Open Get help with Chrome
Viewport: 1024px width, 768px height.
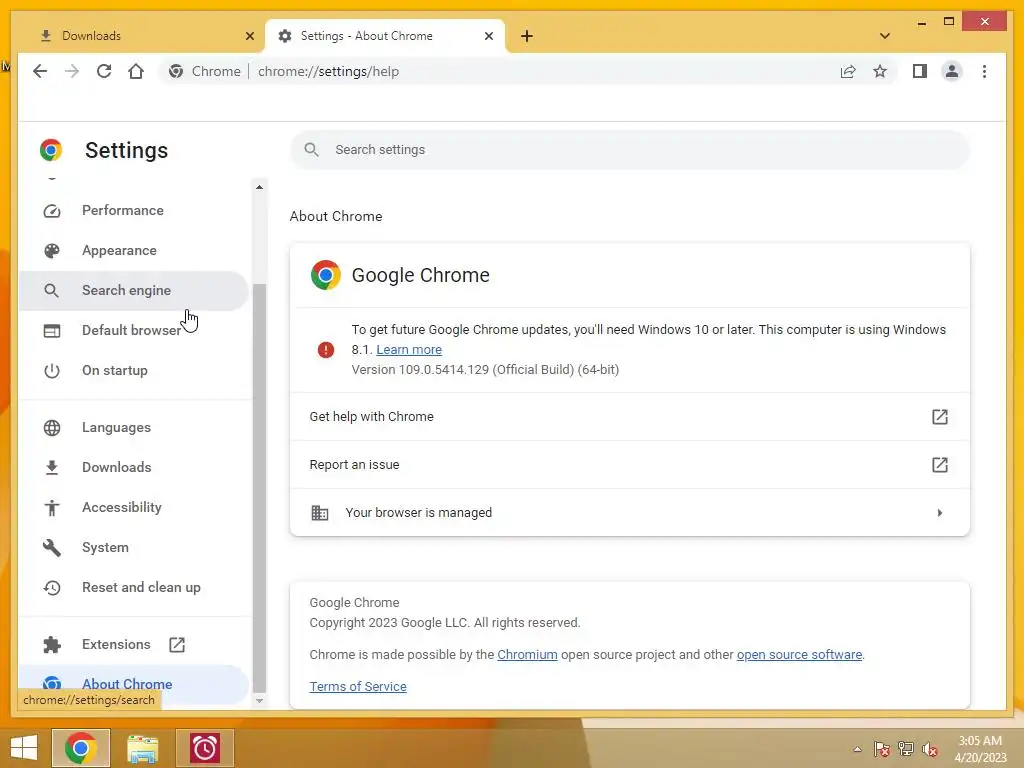pyautogui.click(x=630, y=417)
